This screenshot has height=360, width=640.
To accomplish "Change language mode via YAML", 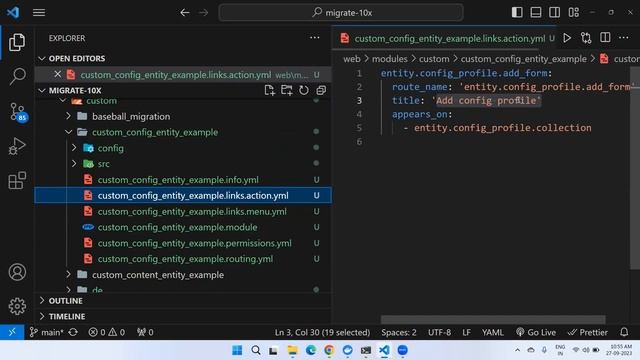I will click(493, 332).
